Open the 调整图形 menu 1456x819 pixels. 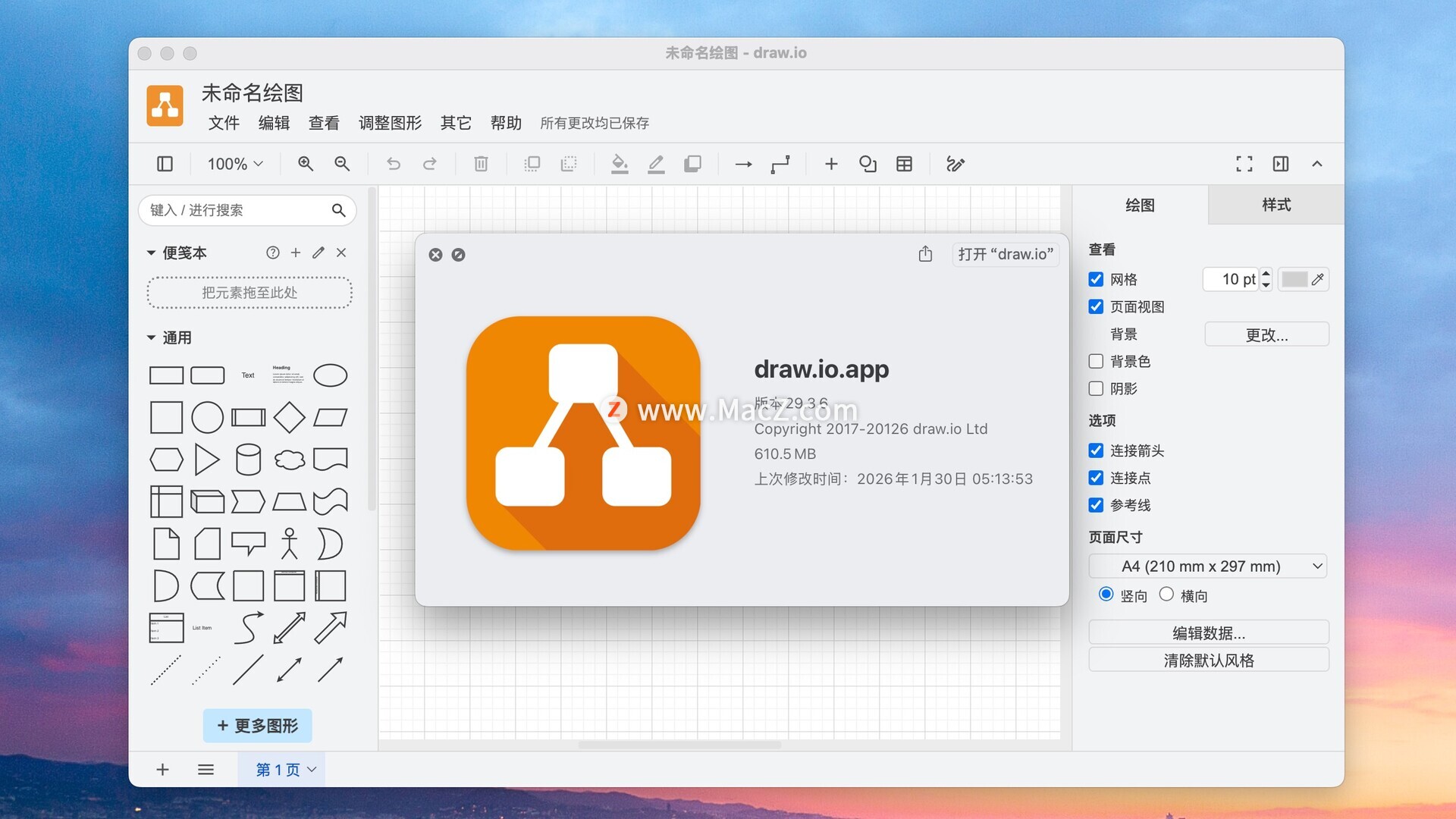pos(390,123)
